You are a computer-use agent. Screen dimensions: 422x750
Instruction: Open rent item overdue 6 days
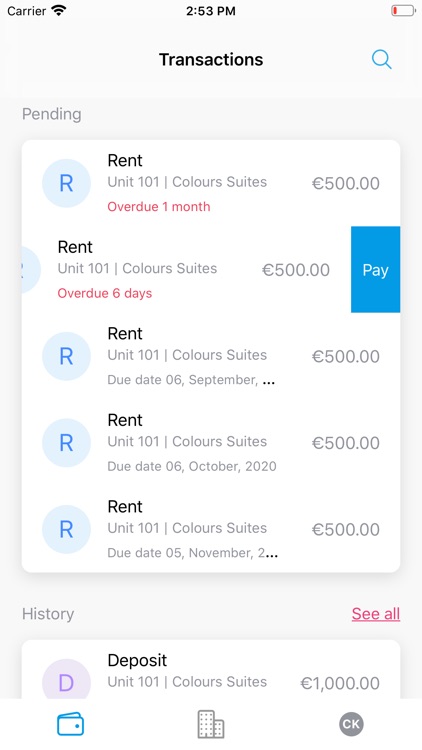tap(187, 270)
